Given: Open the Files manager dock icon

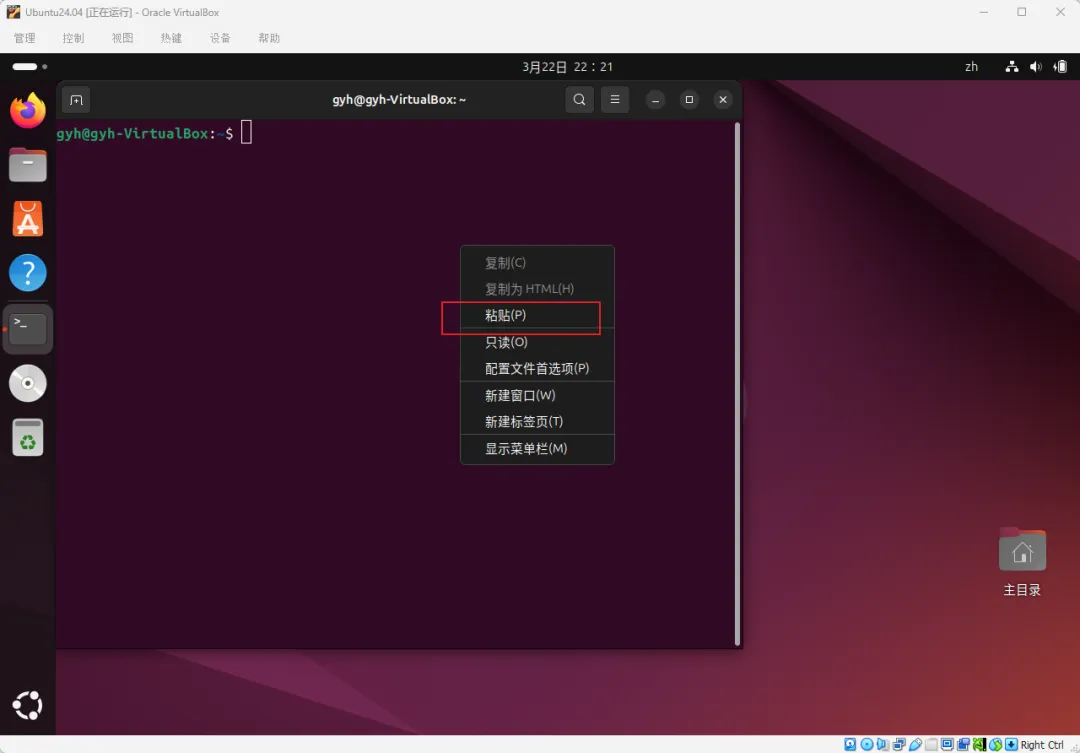Looking at the screenshot, I should [28, 165].
